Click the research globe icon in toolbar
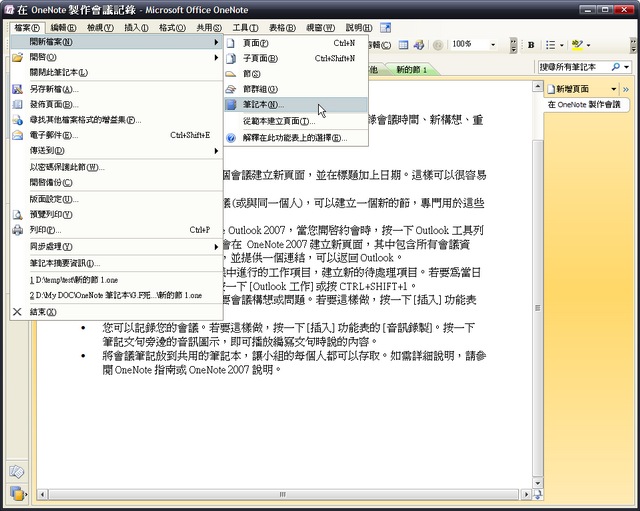The height and width of the screenshot is (511, 640). [x=419, y=45]
